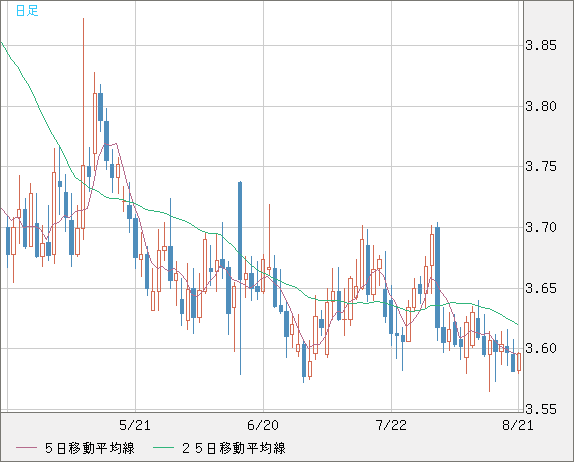The height and width of the screenshot is (462, 574).
Task: Click the 8/21 date axis label
Action: click(518, 425)
